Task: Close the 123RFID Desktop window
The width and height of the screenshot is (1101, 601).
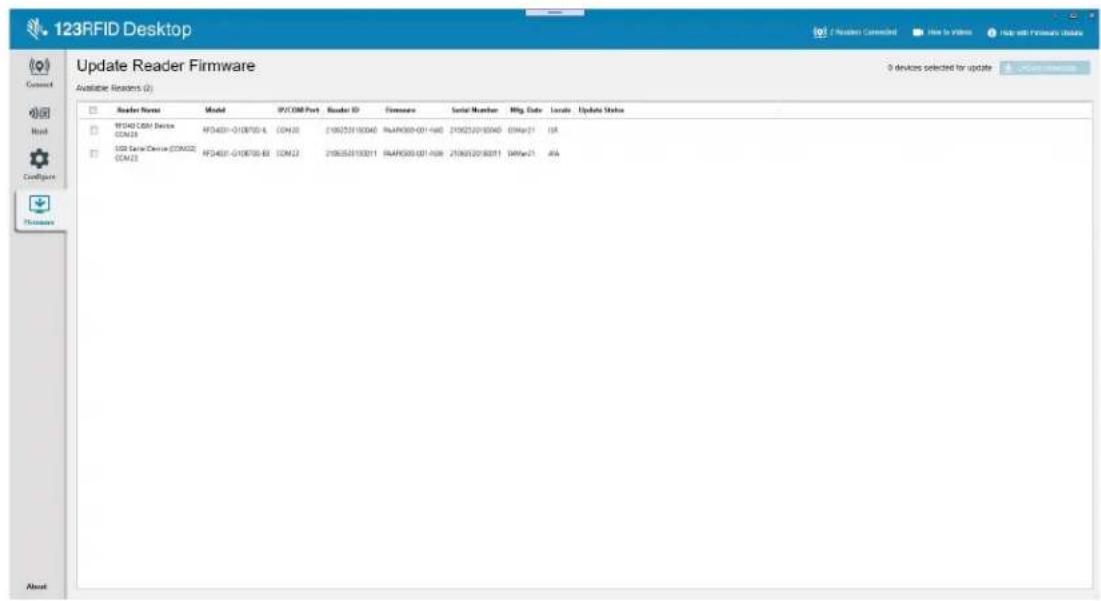Action: 1091,15
